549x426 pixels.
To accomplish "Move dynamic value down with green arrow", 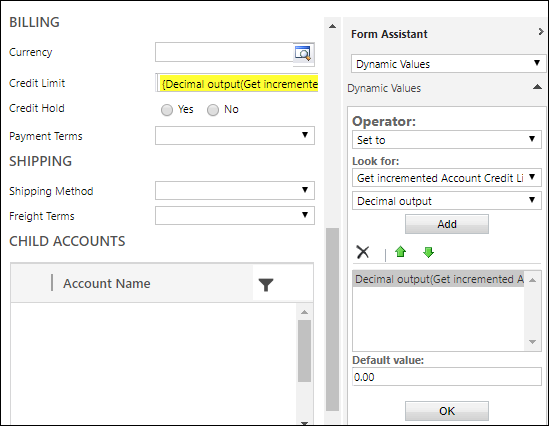I will pos(428,252).
